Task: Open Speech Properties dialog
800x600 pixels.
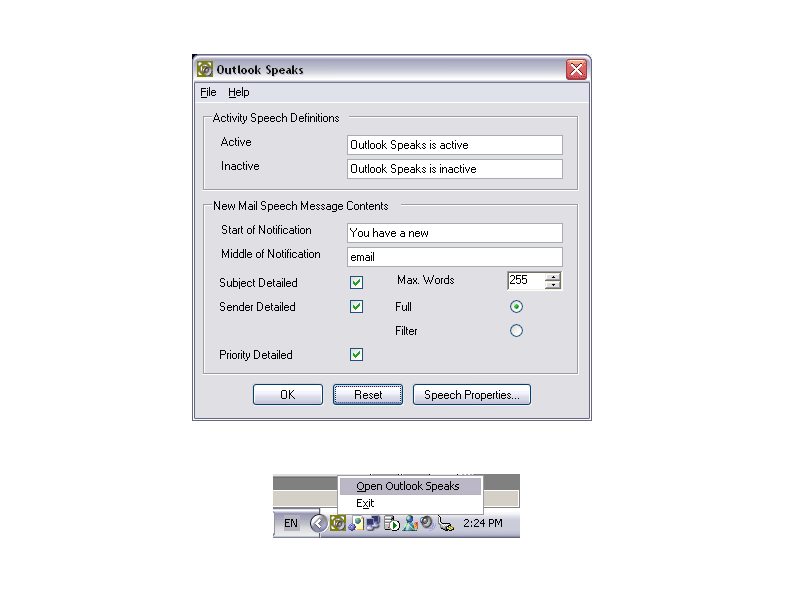Action: [471, 394]
